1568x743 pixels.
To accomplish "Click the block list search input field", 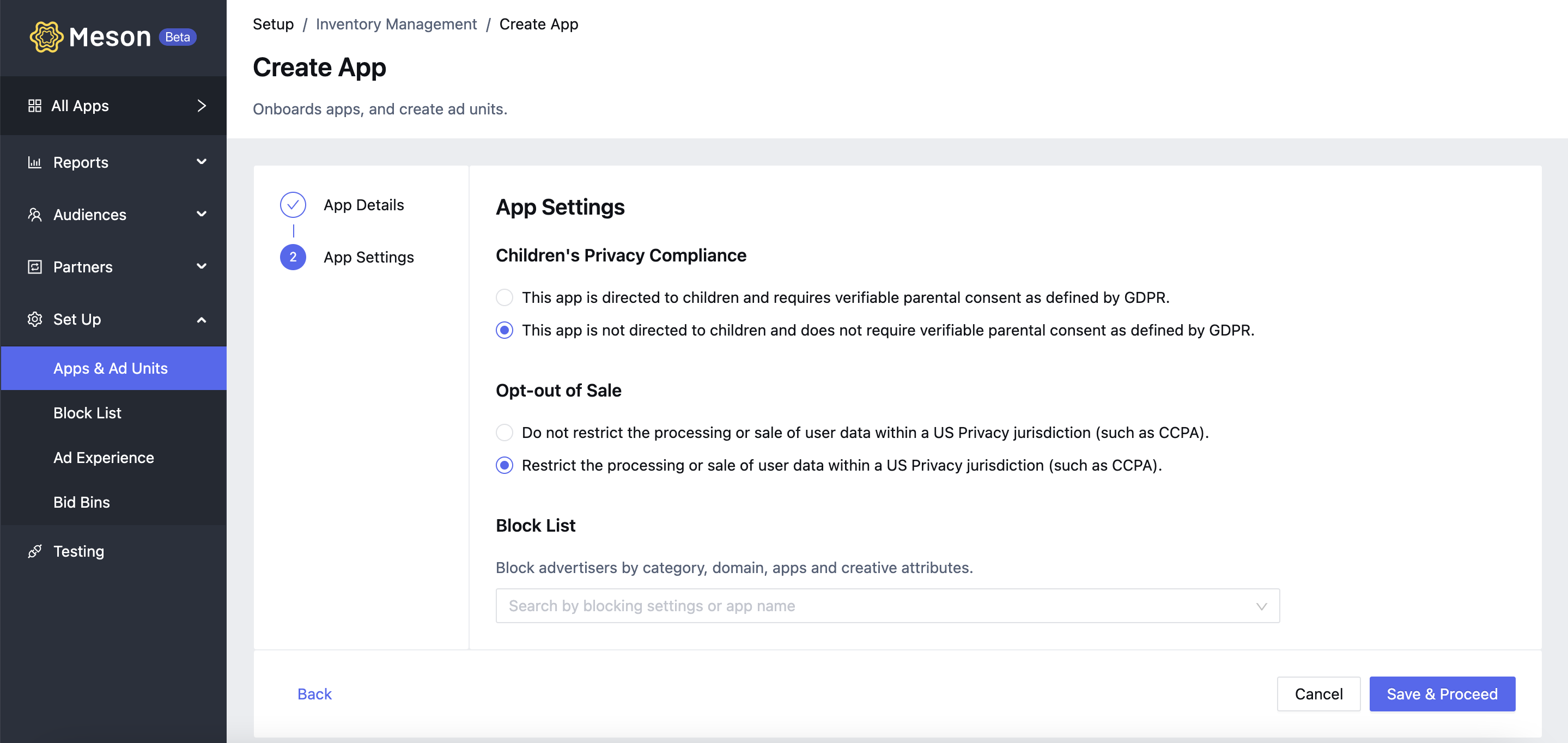I will click(x=888, y=606).
